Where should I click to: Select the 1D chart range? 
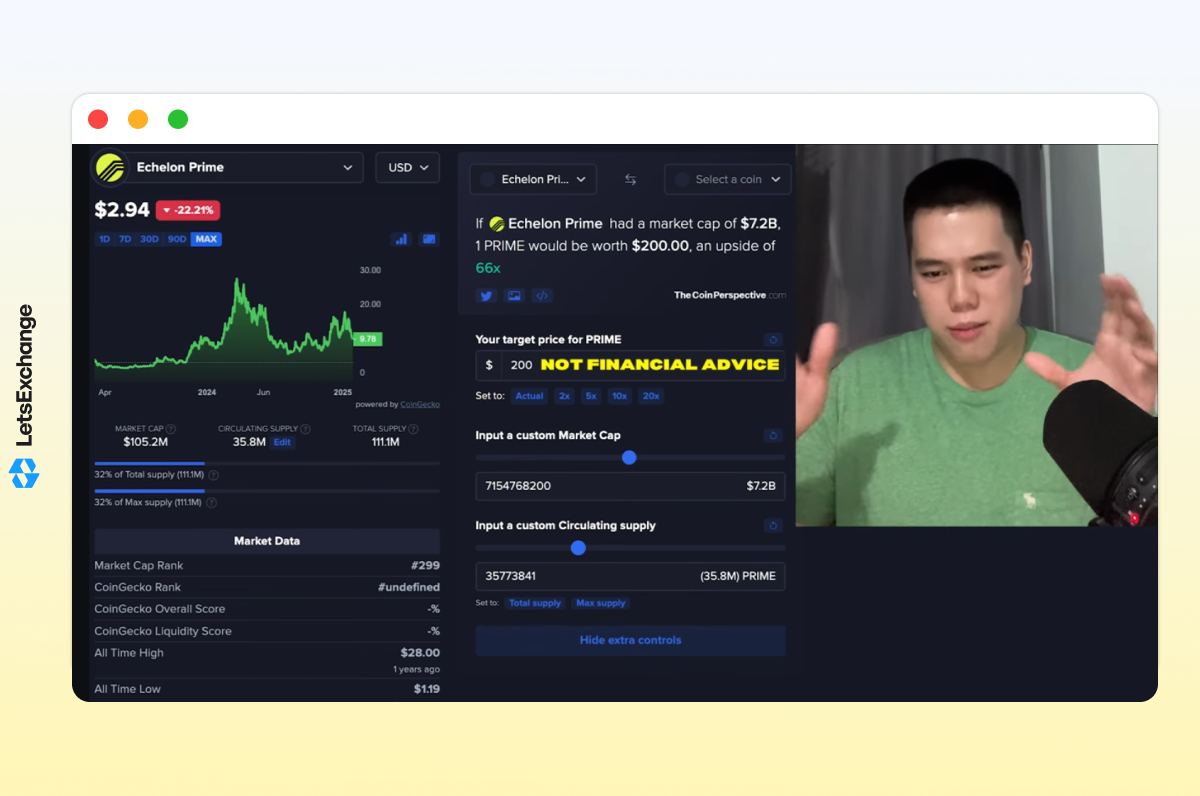click(x=104, y=239)
